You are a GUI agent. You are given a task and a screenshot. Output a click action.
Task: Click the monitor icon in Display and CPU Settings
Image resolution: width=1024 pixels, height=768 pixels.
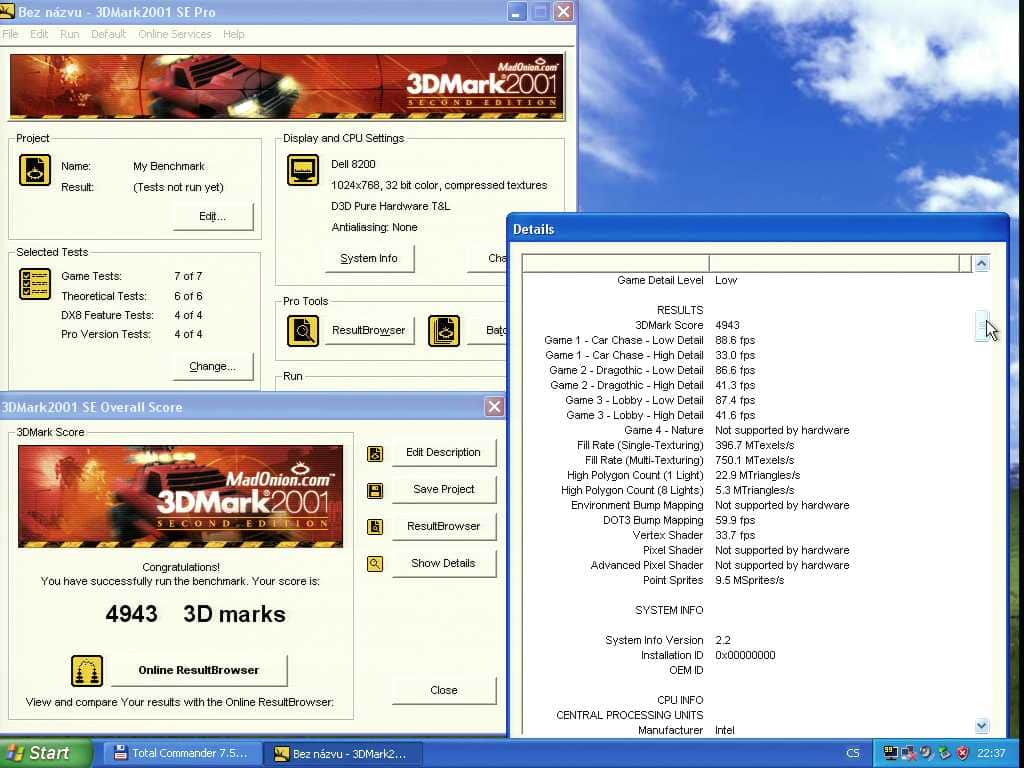[303, 170]
